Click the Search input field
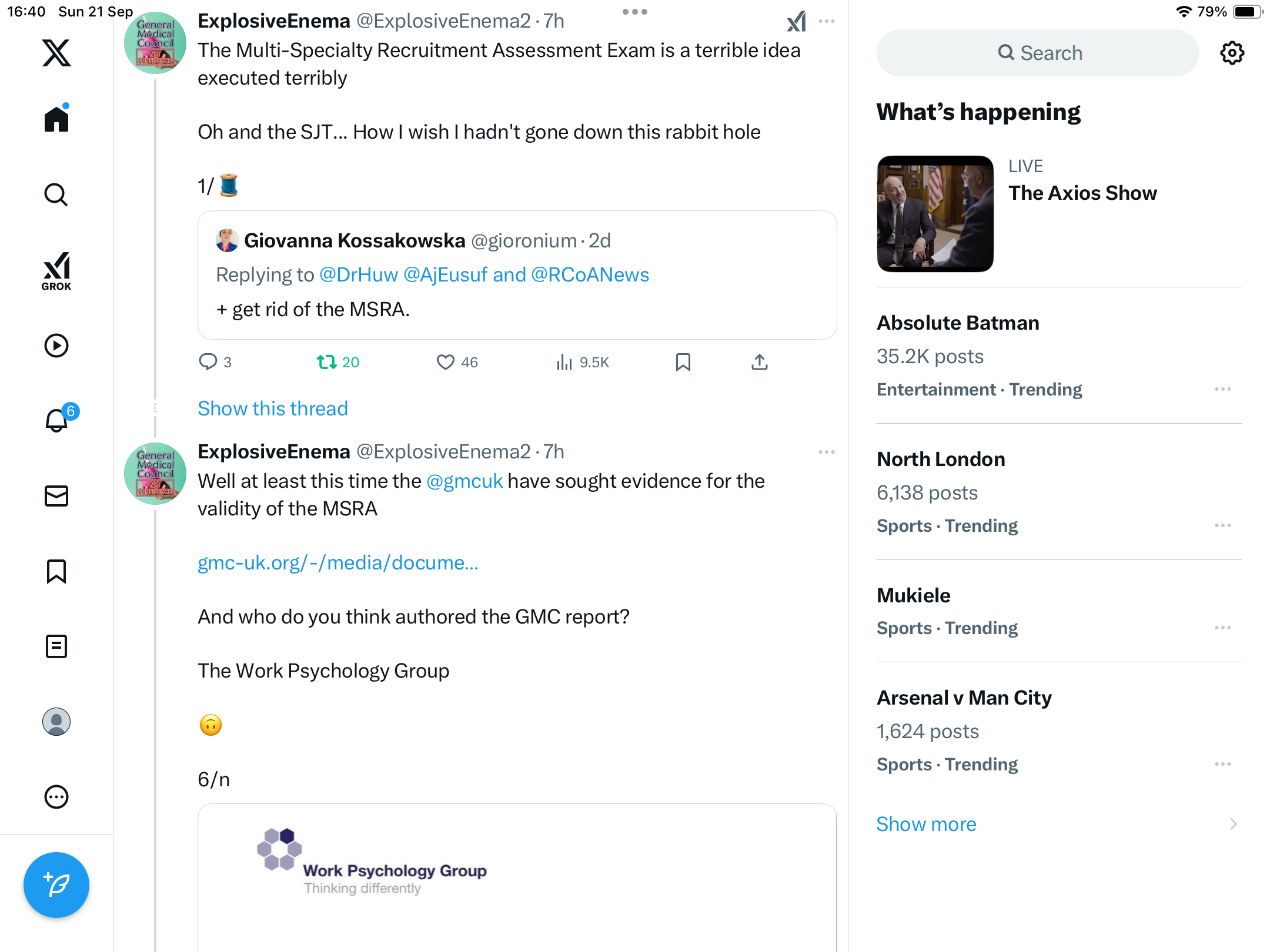1270x952 pixels. (x=1038, y=53)
